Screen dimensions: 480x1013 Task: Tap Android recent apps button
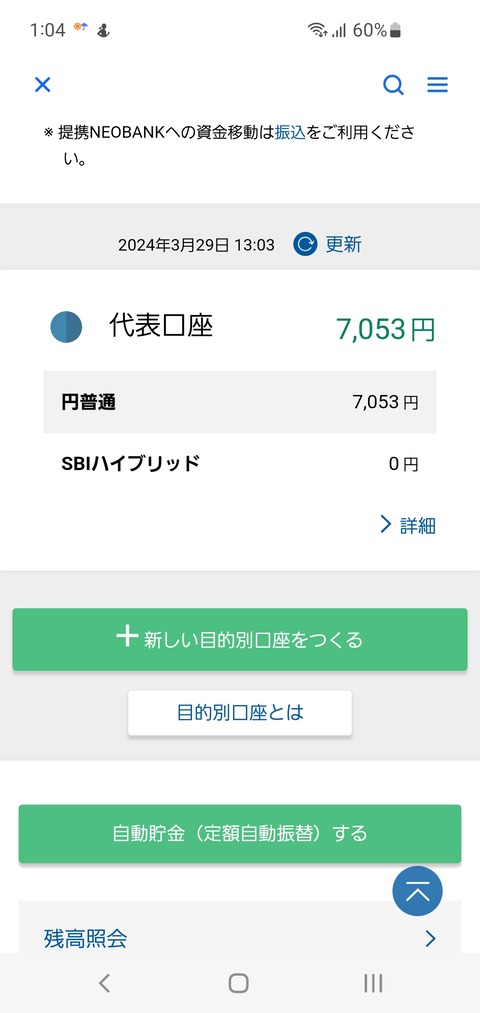point(373,983)
